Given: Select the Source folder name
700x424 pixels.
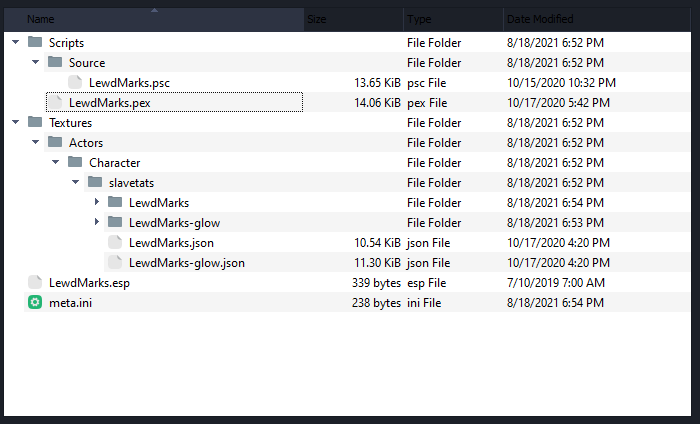Looking at the screenshot, I should coord(87,63).
